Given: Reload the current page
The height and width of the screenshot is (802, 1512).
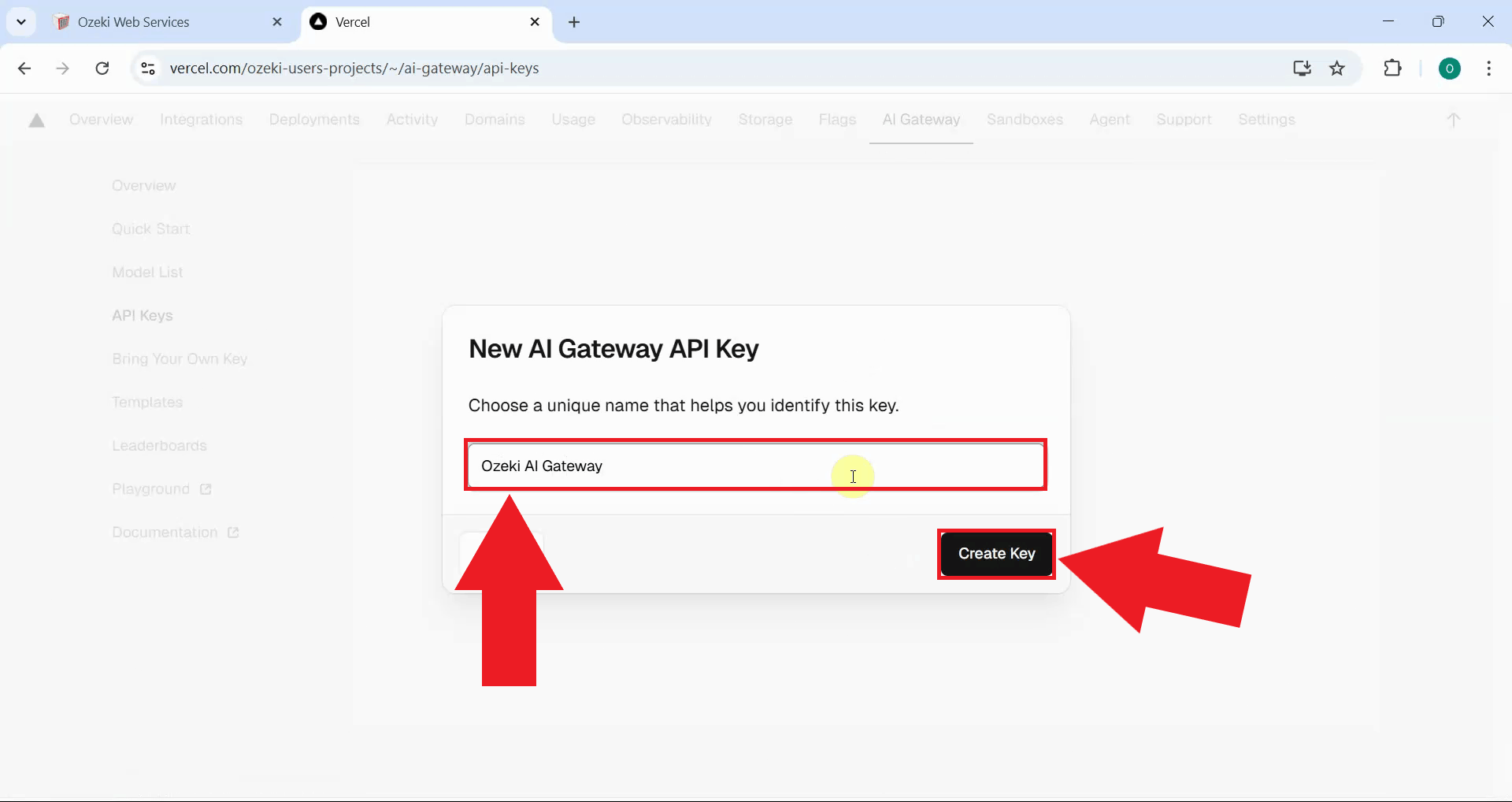Looking at the screenshot, I should [102, 68].
